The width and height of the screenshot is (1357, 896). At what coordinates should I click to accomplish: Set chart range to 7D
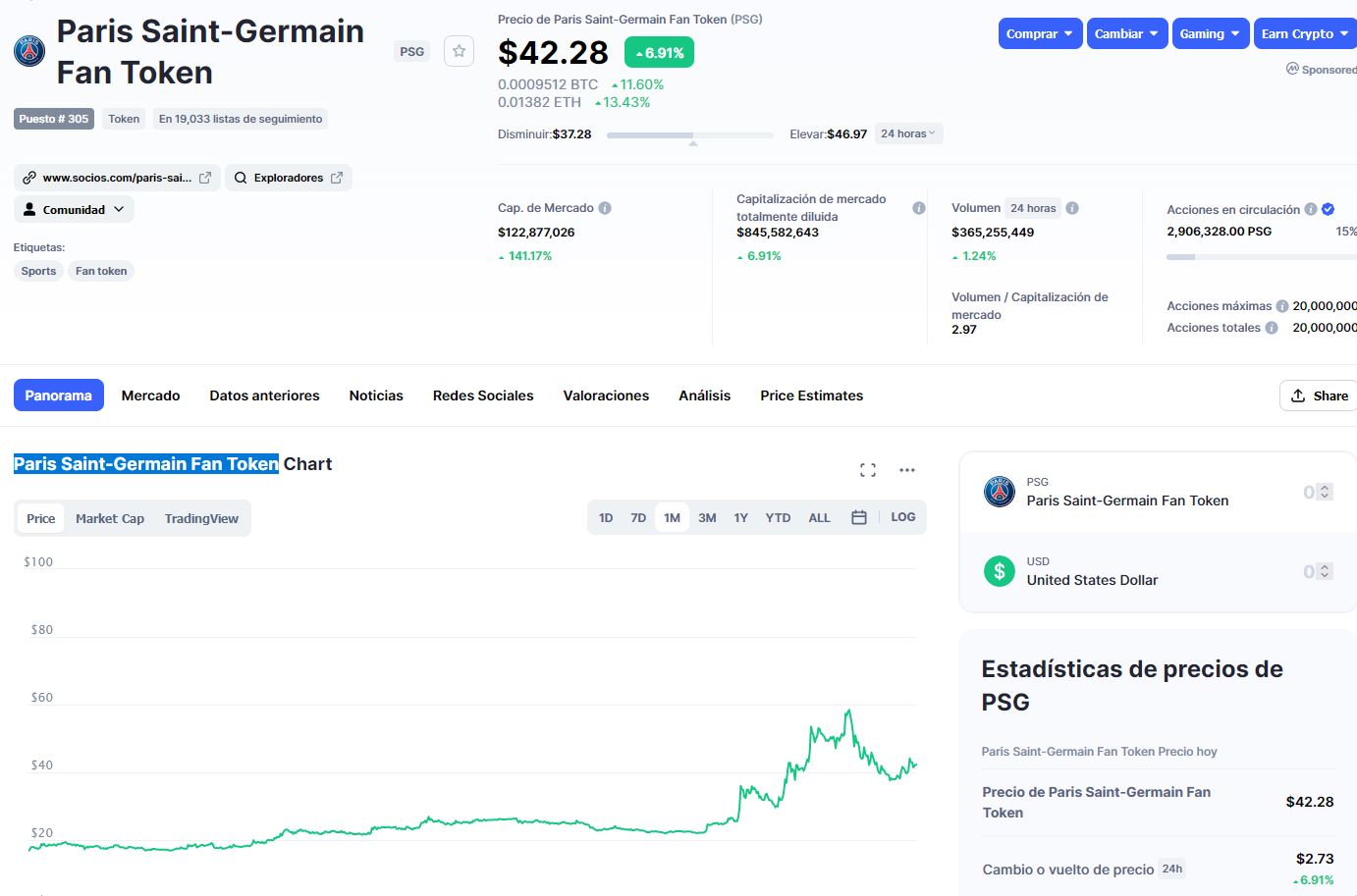(x=638, y=517)
